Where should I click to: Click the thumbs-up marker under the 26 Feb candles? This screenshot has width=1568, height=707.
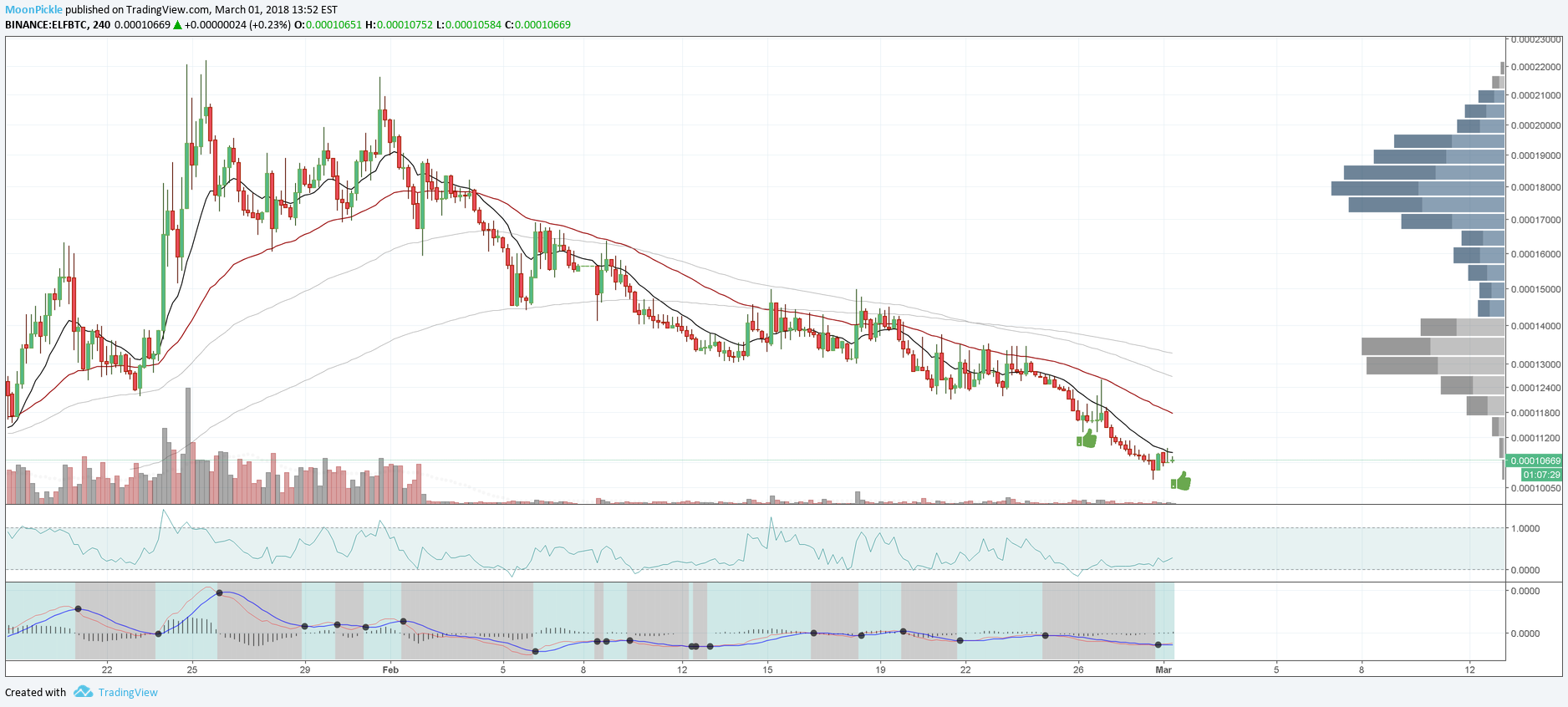1087,439
